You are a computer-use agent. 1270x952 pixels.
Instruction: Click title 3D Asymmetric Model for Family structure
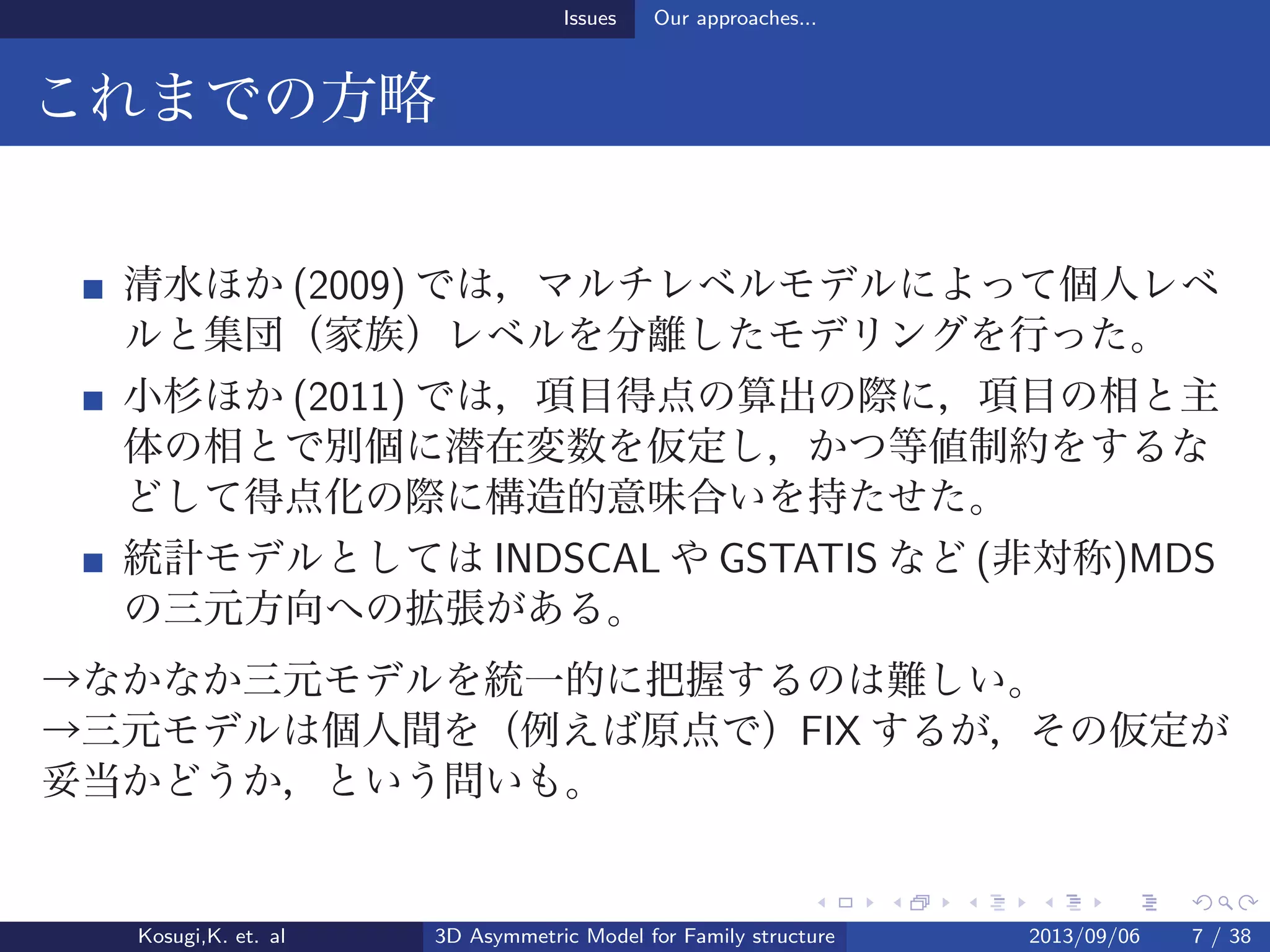(x=635, y=936)
